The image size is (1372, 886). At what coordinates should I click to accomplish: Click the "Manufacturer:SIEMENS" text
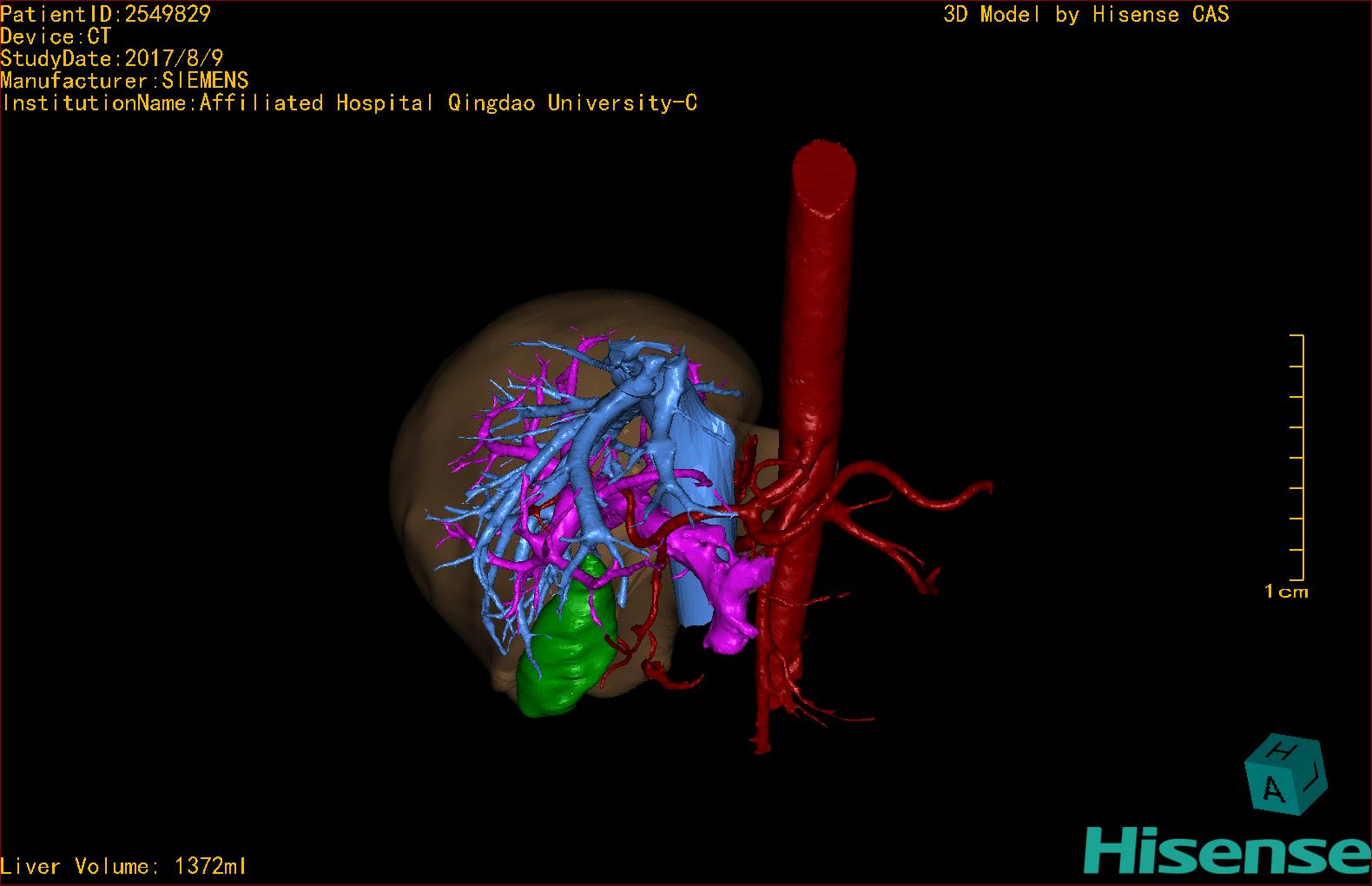[x=124, y=81]
